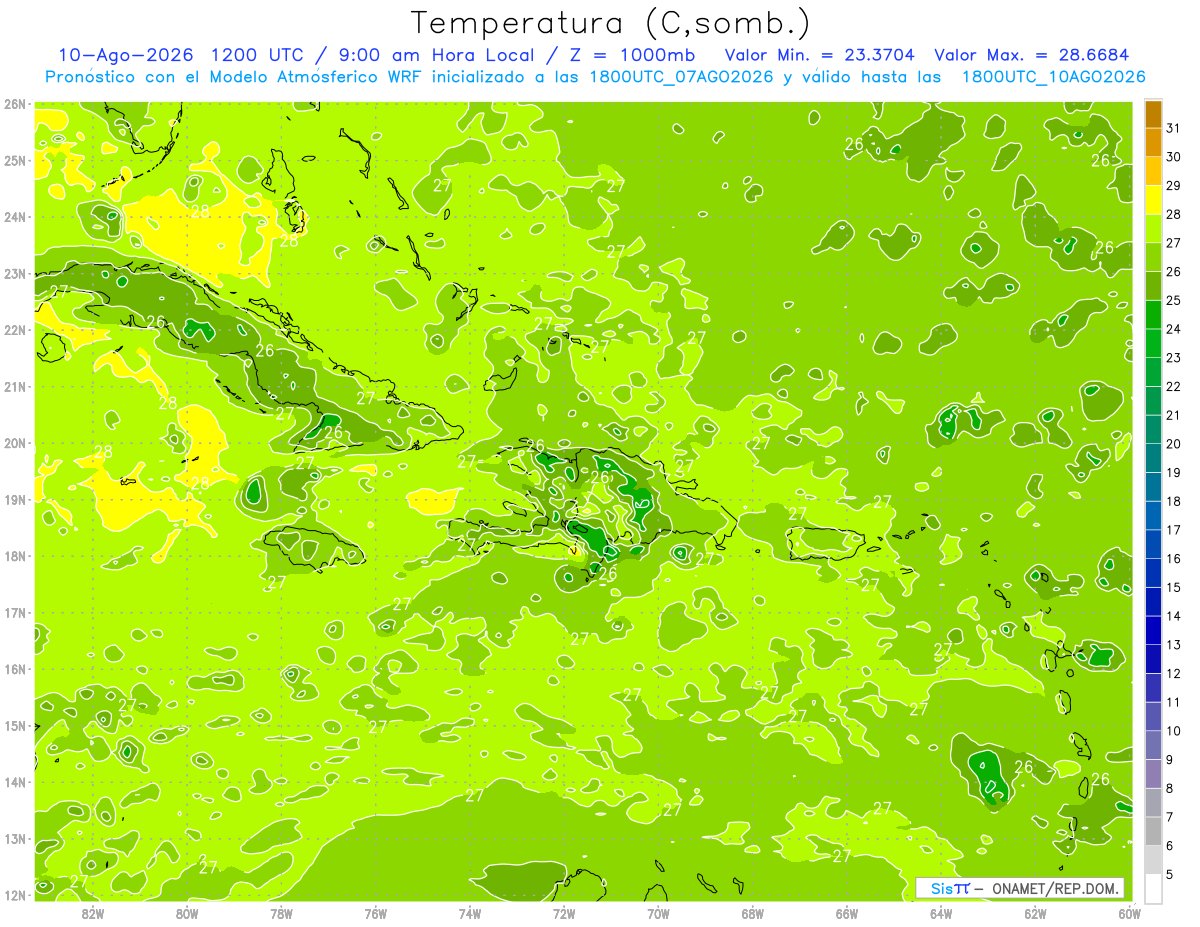Click the '14N' latitude label
Screen dimensions: 1200x927
click(14, 782)
